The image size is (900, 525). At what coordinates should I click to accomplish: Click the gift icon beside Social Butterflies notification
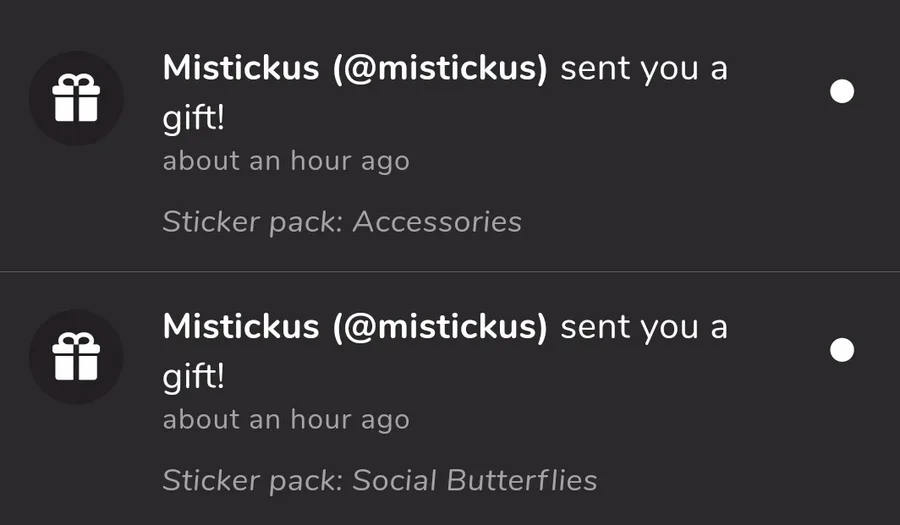(x=76, y=357)
